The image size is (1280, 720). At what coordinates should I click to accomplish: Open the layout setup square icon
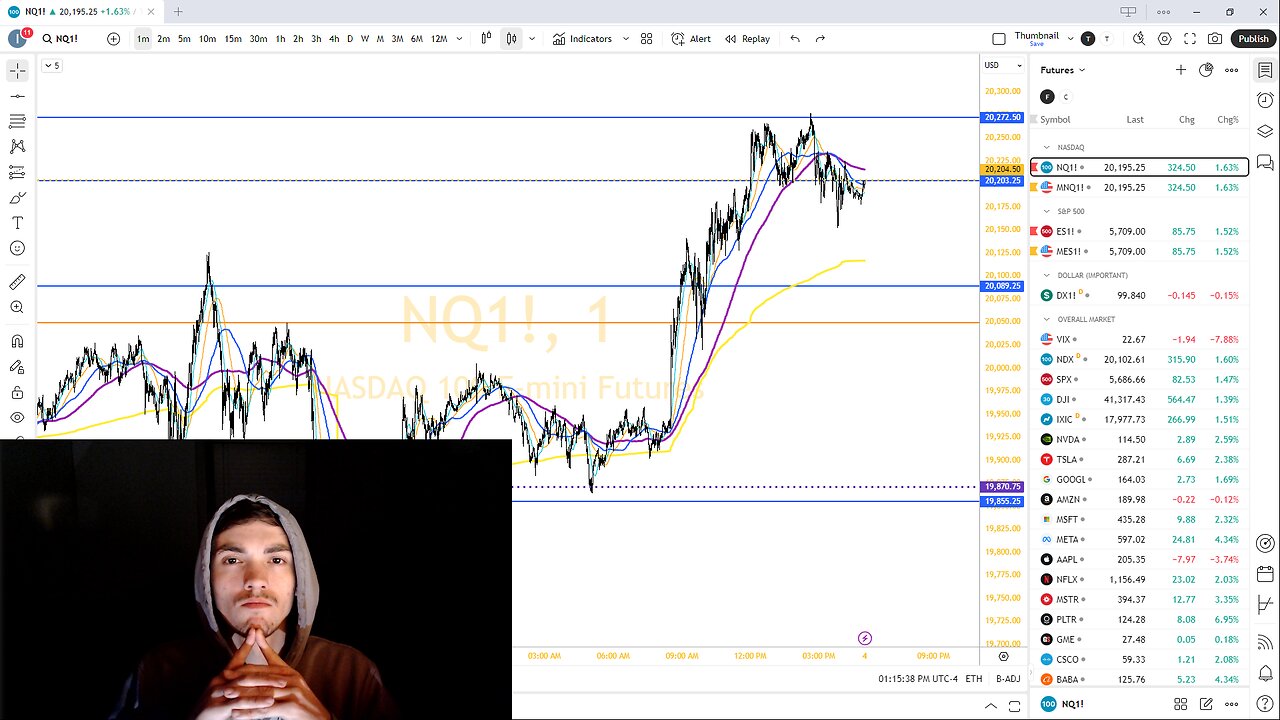coord(999,39)
